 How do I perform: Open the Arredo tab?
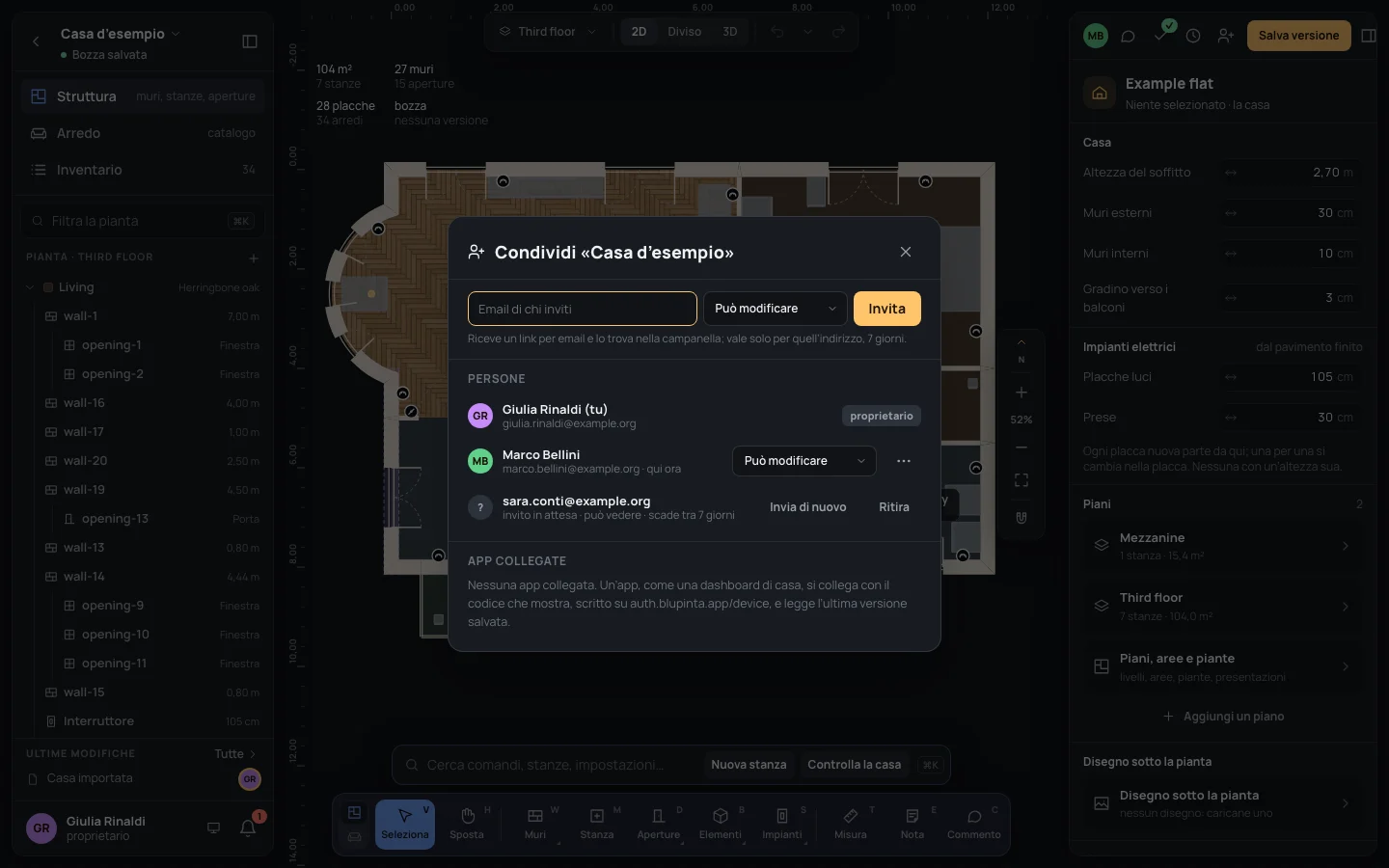tap(144, 133)
